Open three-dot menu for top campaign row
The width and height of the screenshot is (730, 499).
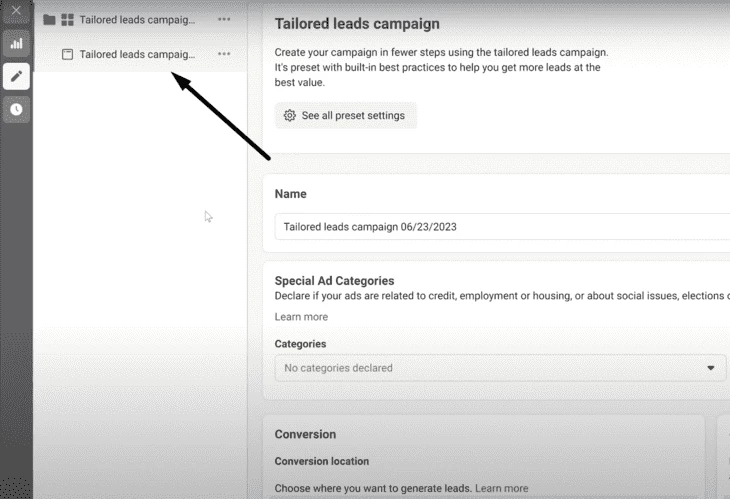pyautogui.click(x=224, y=20)
